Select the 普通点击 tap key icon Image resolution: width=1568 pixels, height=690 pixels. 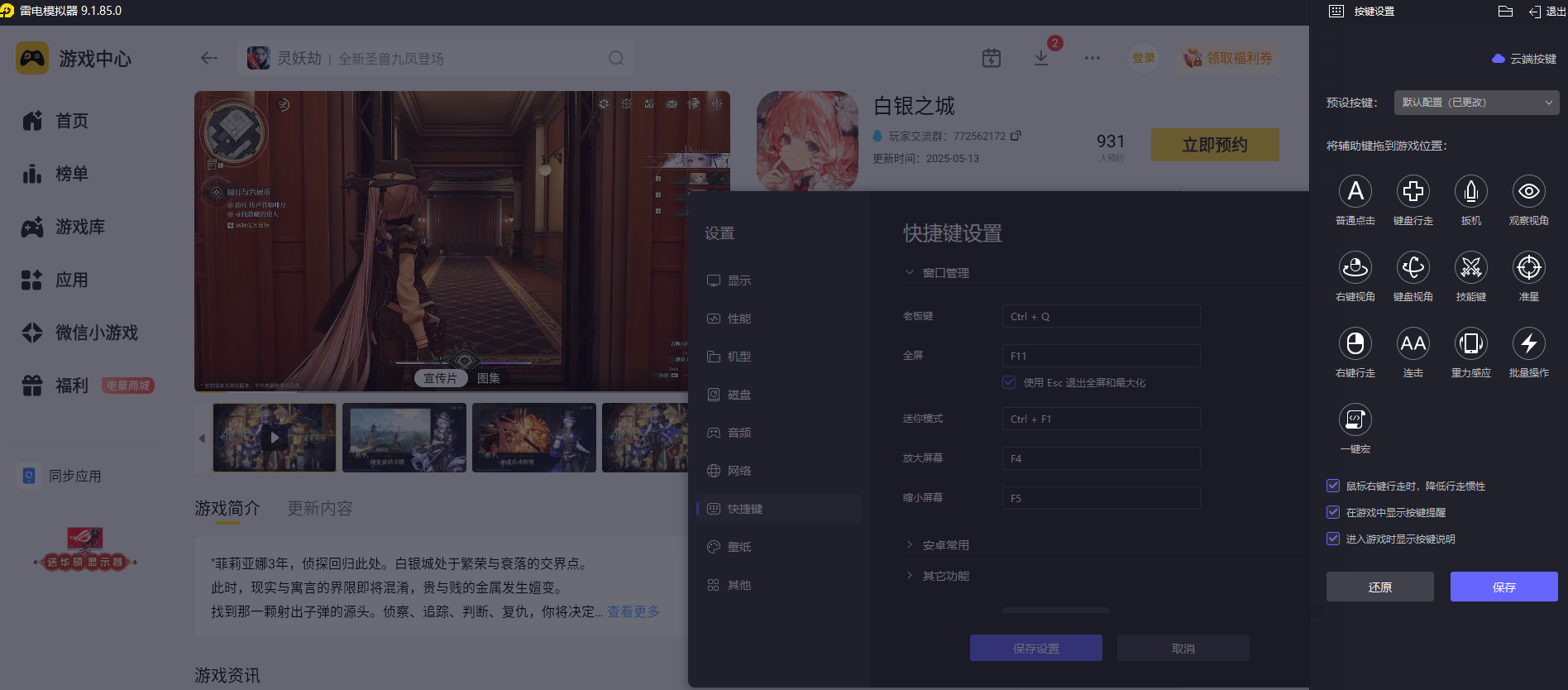1355,192
